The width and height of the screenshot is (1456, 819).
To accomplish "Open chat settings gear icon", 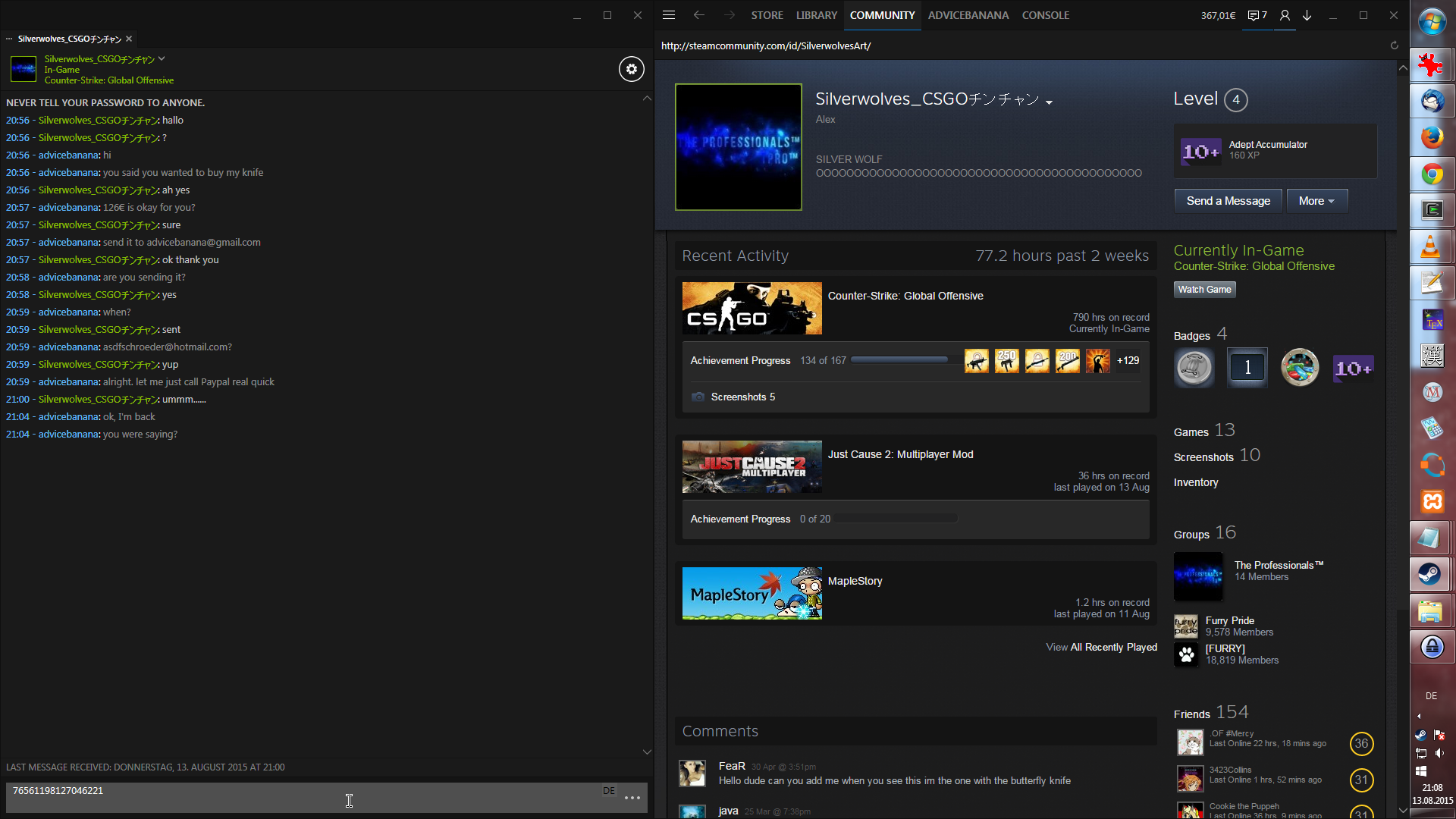I will (631, 69).
